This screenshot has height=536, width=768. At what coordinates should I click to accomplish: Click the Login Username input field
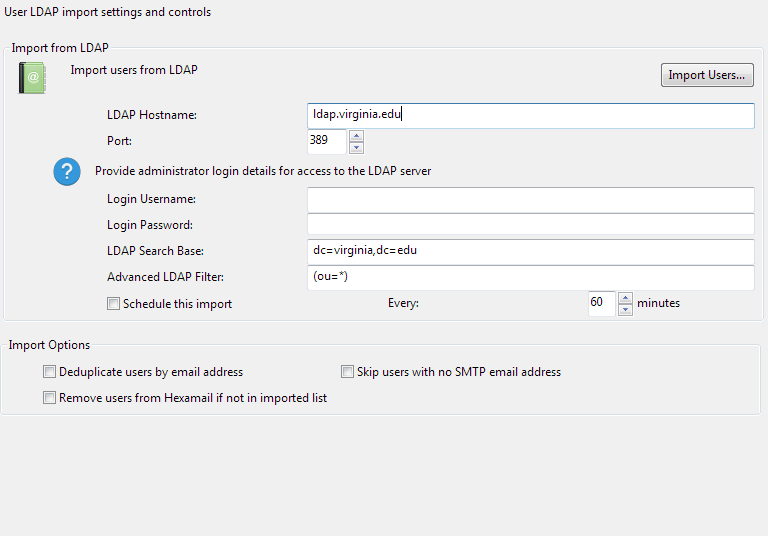pos(530,199)
